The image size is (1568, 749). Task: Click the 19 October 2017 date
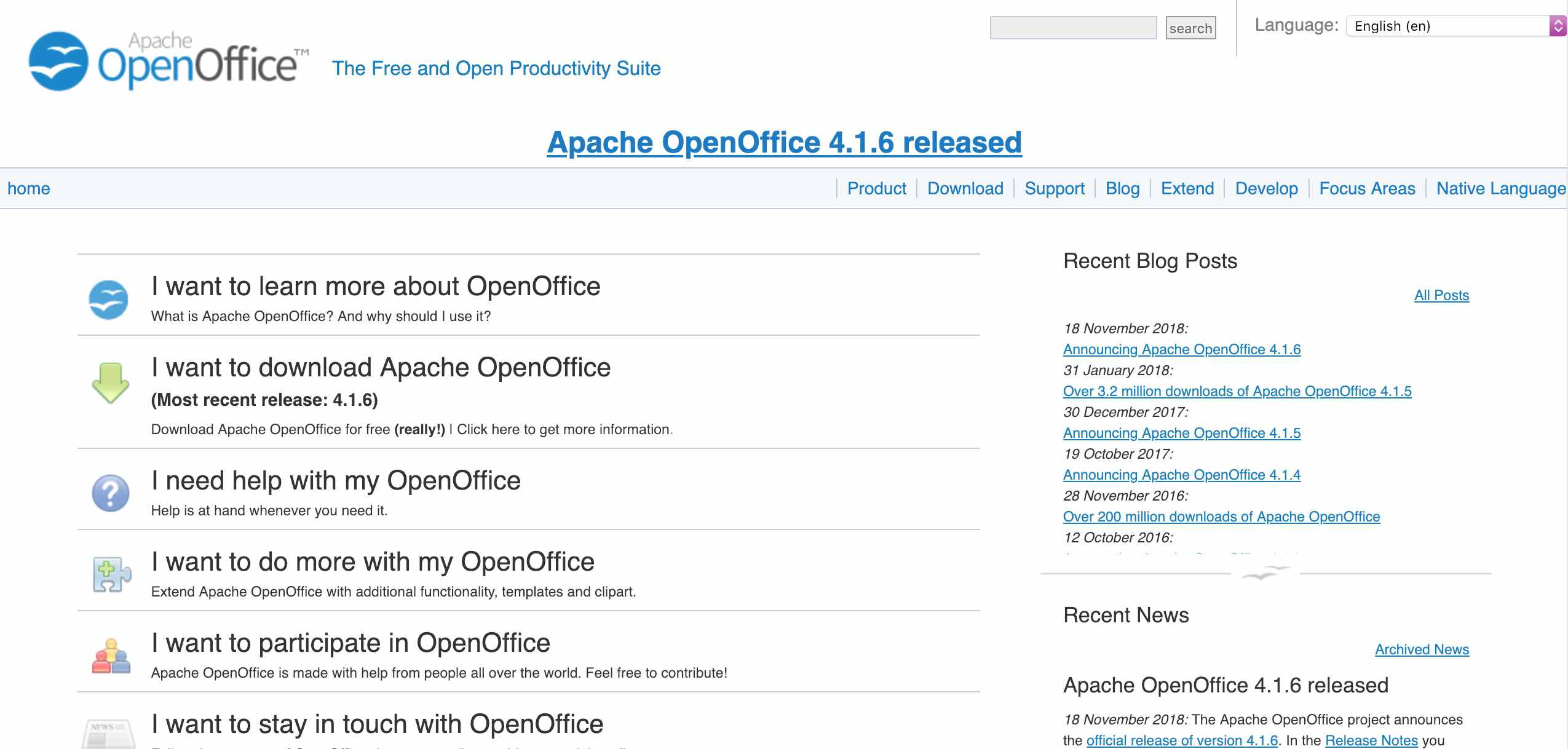coord(1118,454)
